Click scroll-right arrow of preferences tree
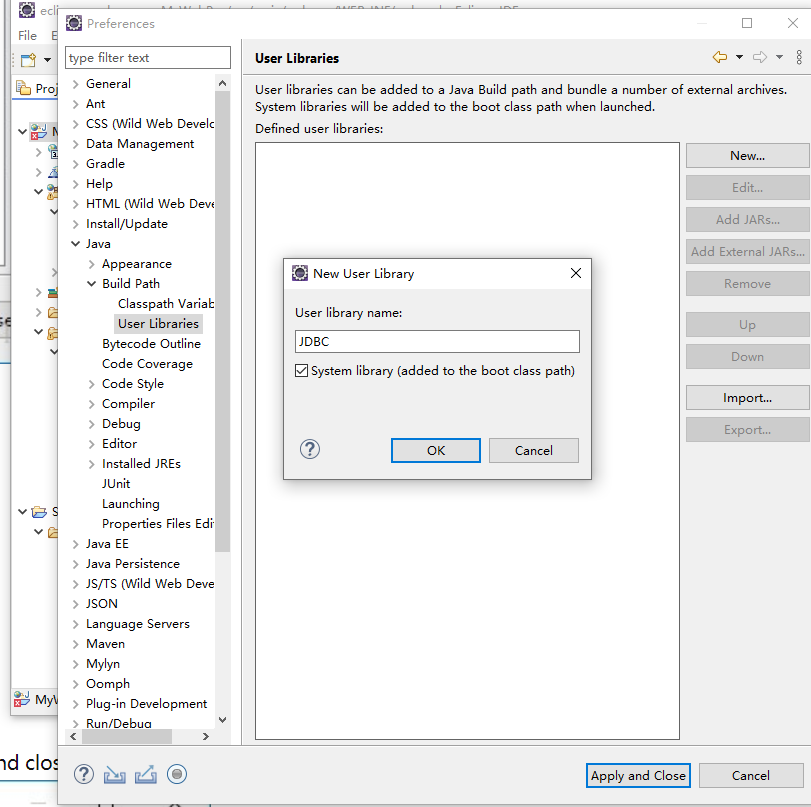 [x=206, y=736]
